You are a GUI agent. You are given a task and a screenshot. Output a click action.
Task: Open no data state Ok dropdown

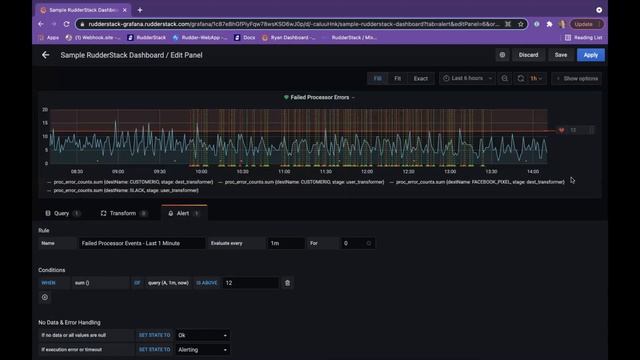click(x=202, y=336)
